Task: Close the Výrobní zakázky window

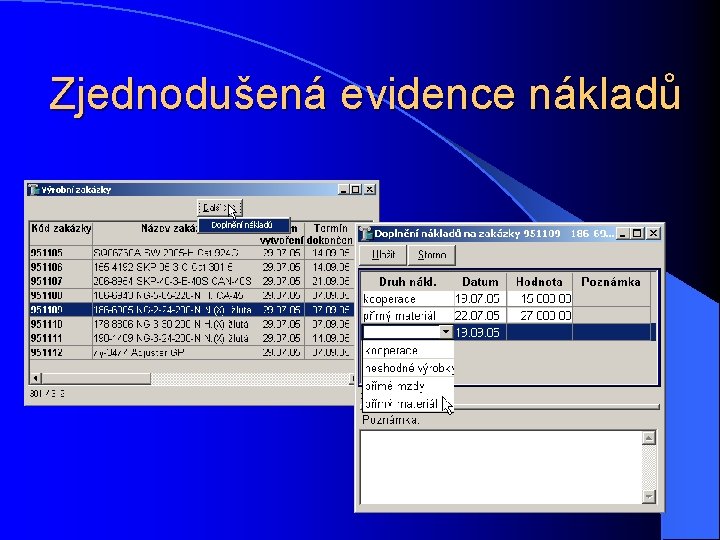Action: tap(370, 189)
